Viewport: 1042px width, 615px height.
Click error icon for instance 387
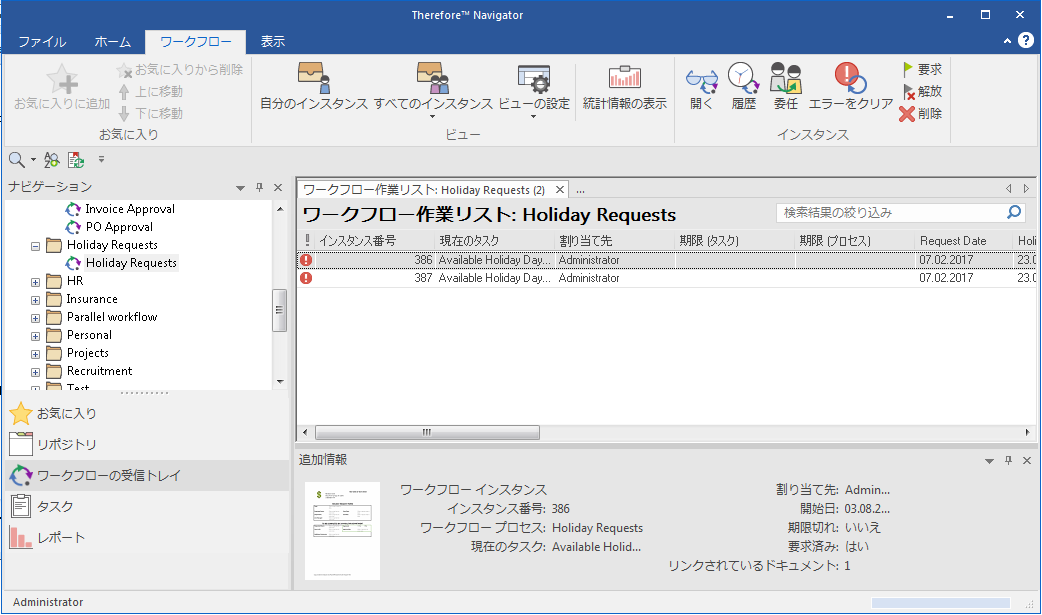(306, 278)
